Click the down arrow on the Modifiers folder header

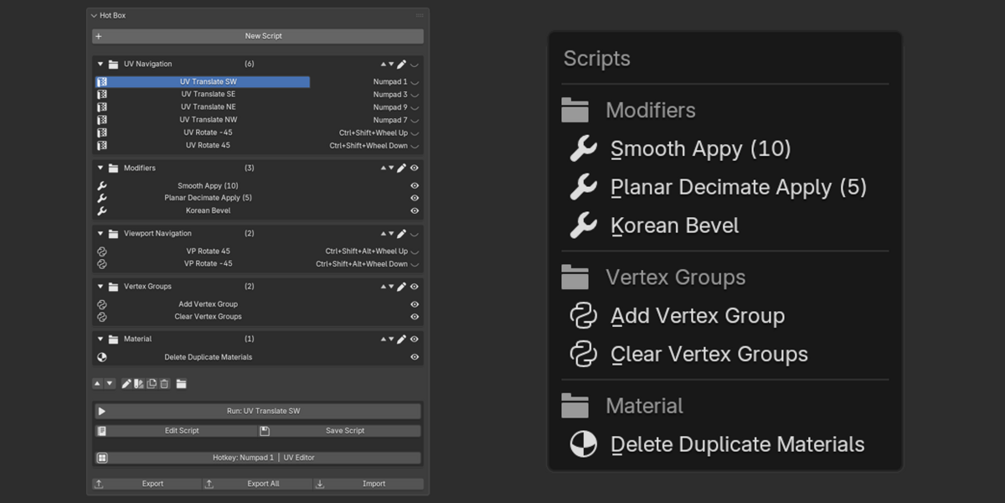(391, 168)
